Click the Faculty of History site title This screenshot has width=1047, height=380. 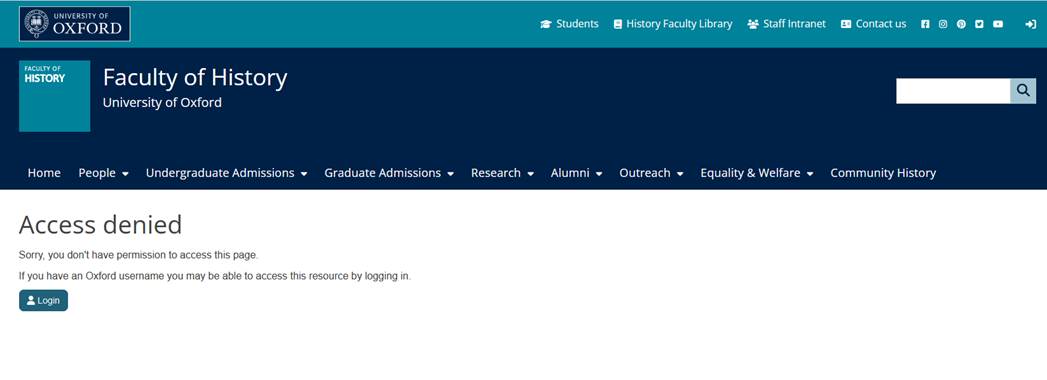(195, 78)
